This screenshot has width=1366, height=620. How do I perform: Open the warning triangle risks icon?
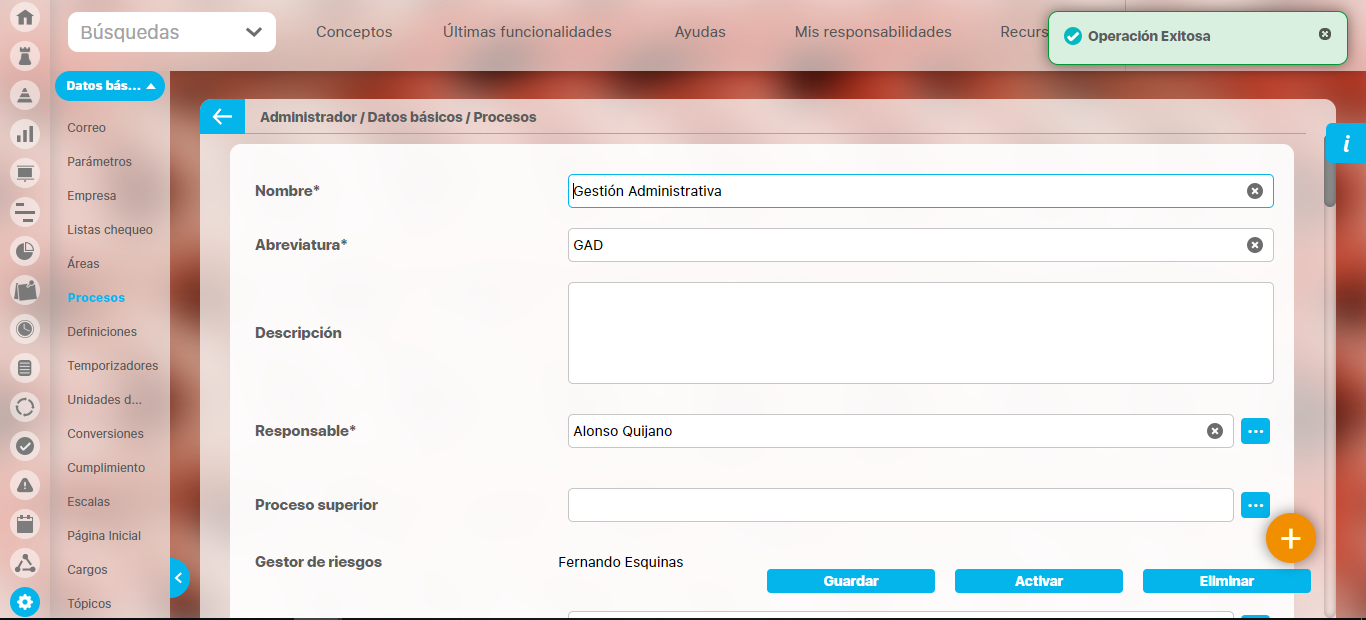(25, 485)
